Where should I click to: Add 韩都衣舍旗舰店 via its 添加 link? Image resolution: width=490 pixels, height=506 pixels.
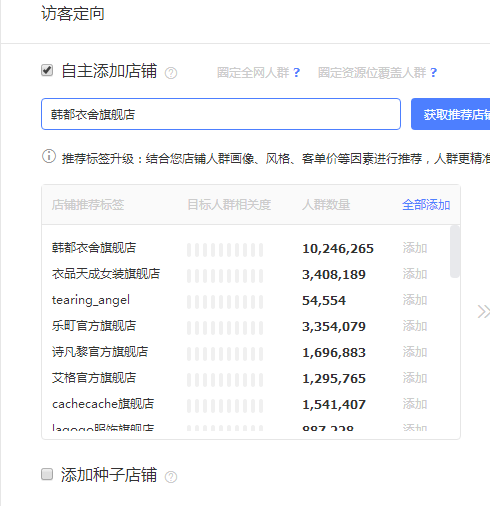tap(415, 248)
